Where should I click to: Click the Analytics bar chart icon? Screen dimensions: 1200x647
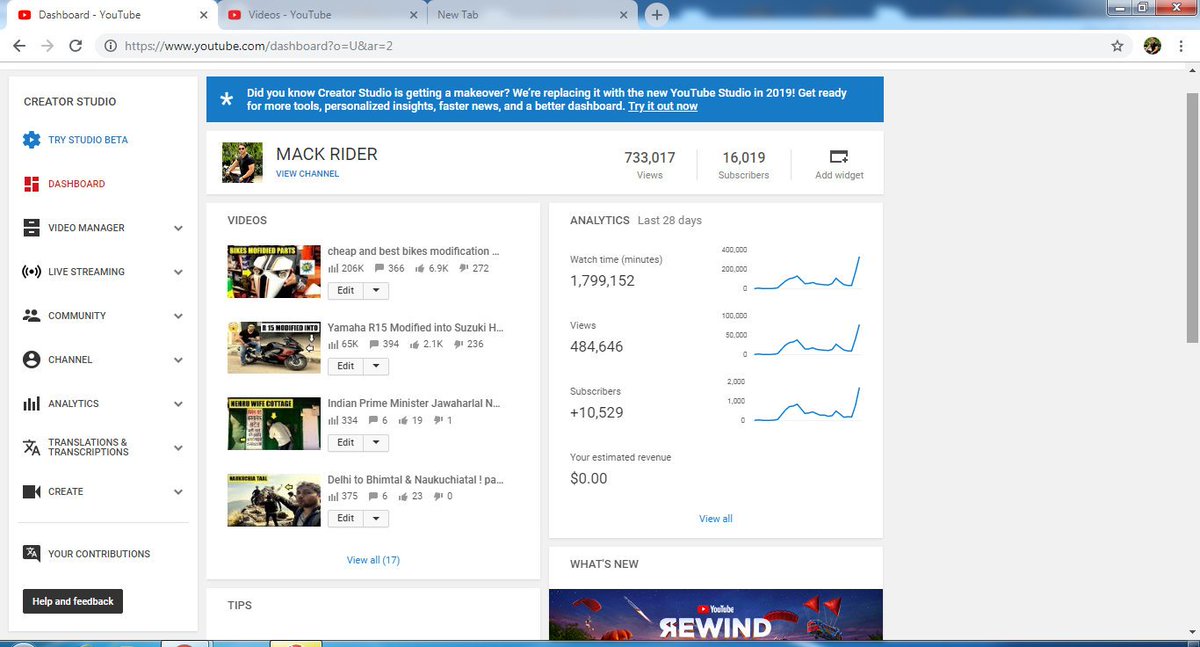tap(31, 404)
